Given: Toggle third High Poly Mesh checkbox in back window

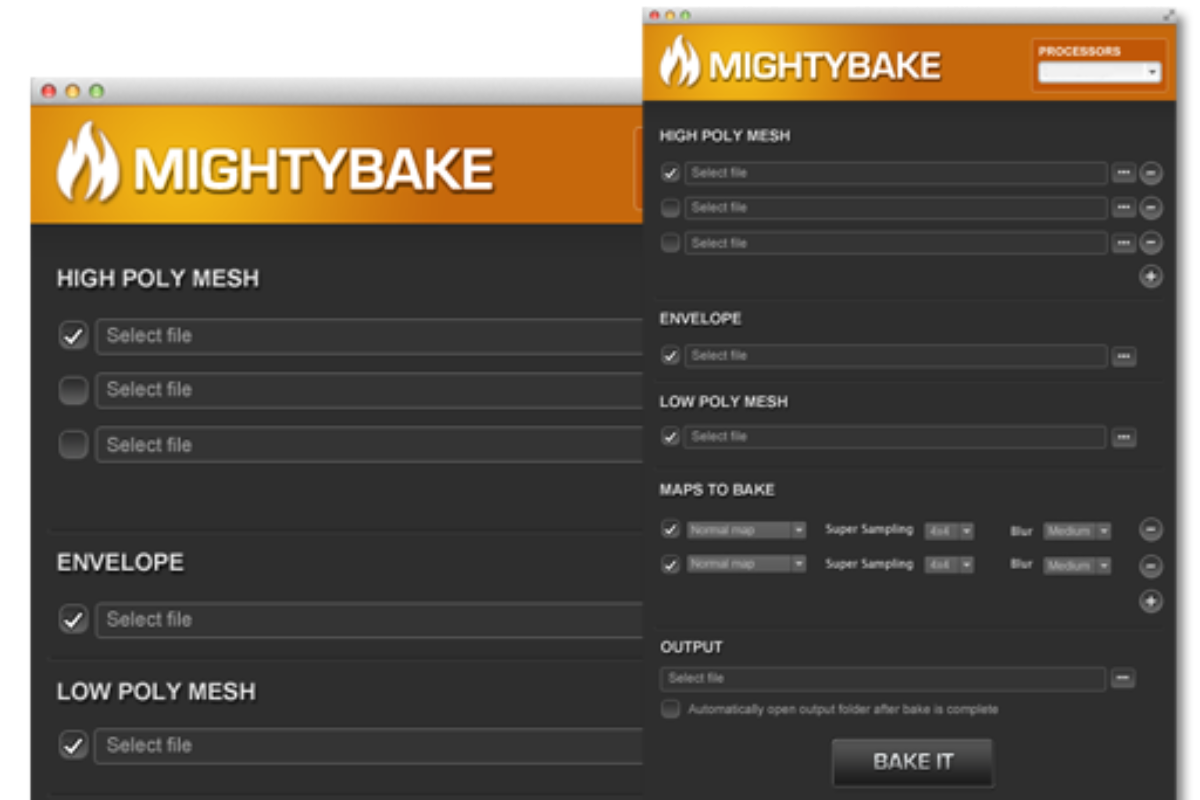Looking at the screenshot, I should pyautogui.click(x=73, y=445).
